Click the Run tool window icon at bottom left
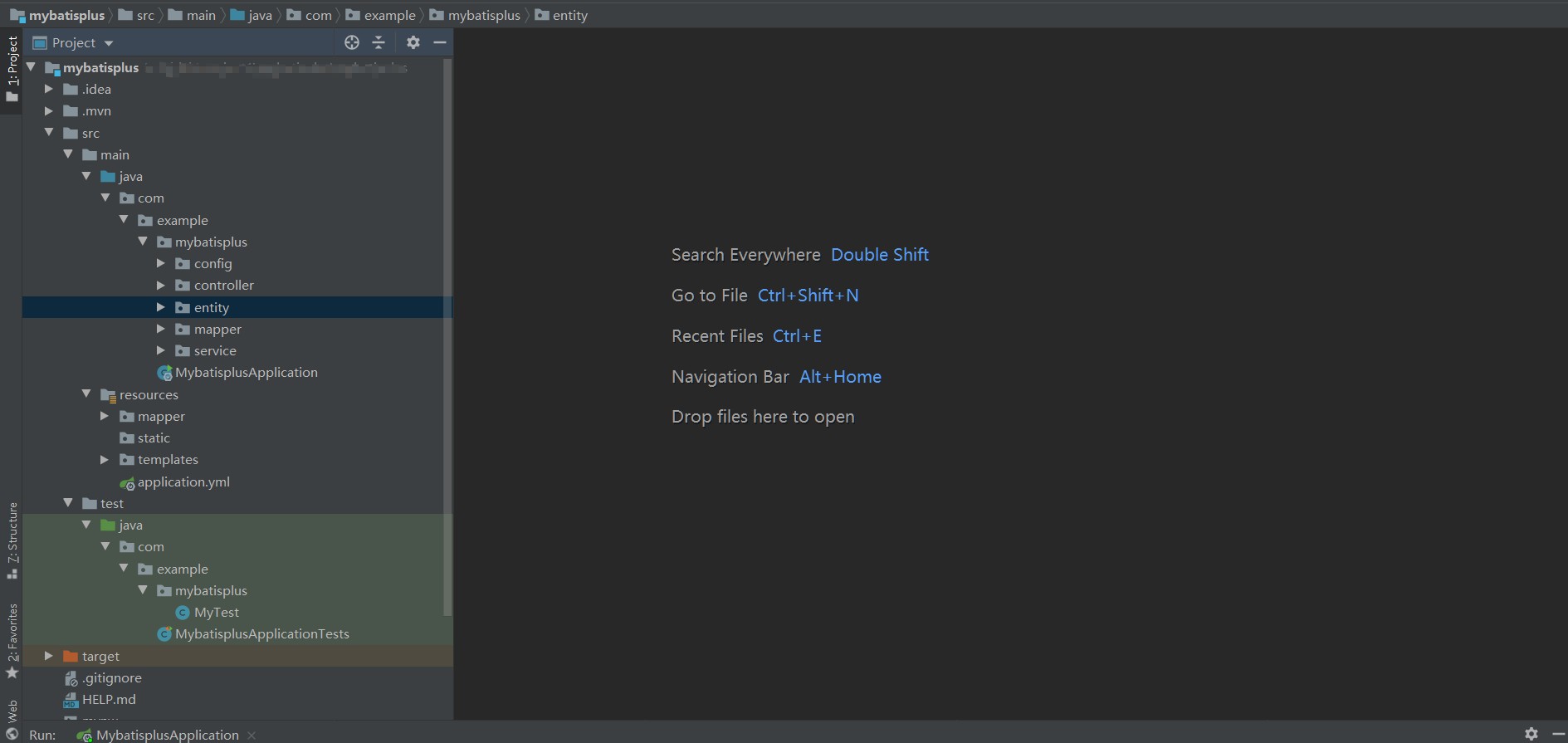Image resolution: width=1568 pixels, height=743 pixels. coord(12,734)
